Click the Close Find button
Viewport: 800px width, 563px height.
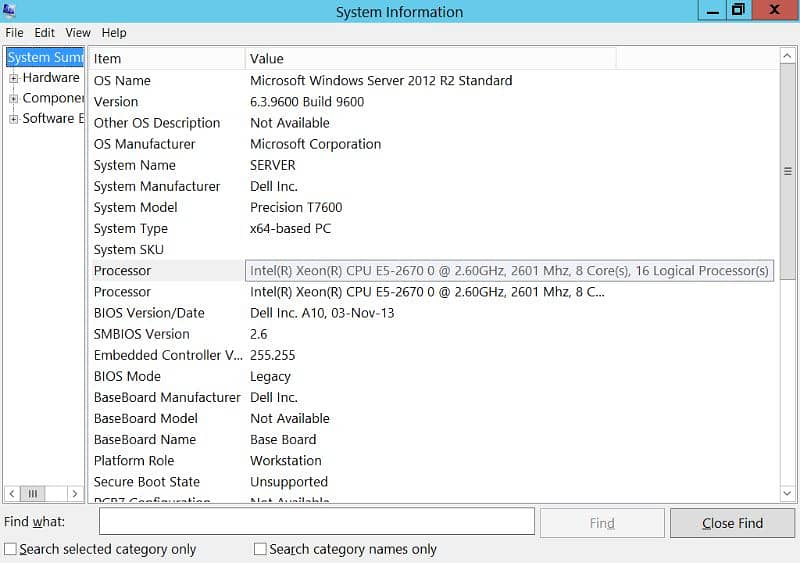(732, 523)
